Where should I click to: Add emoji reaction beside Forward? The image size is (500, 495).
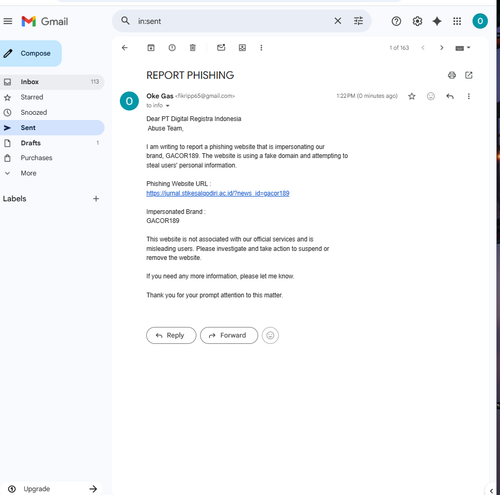coord(270,335)
